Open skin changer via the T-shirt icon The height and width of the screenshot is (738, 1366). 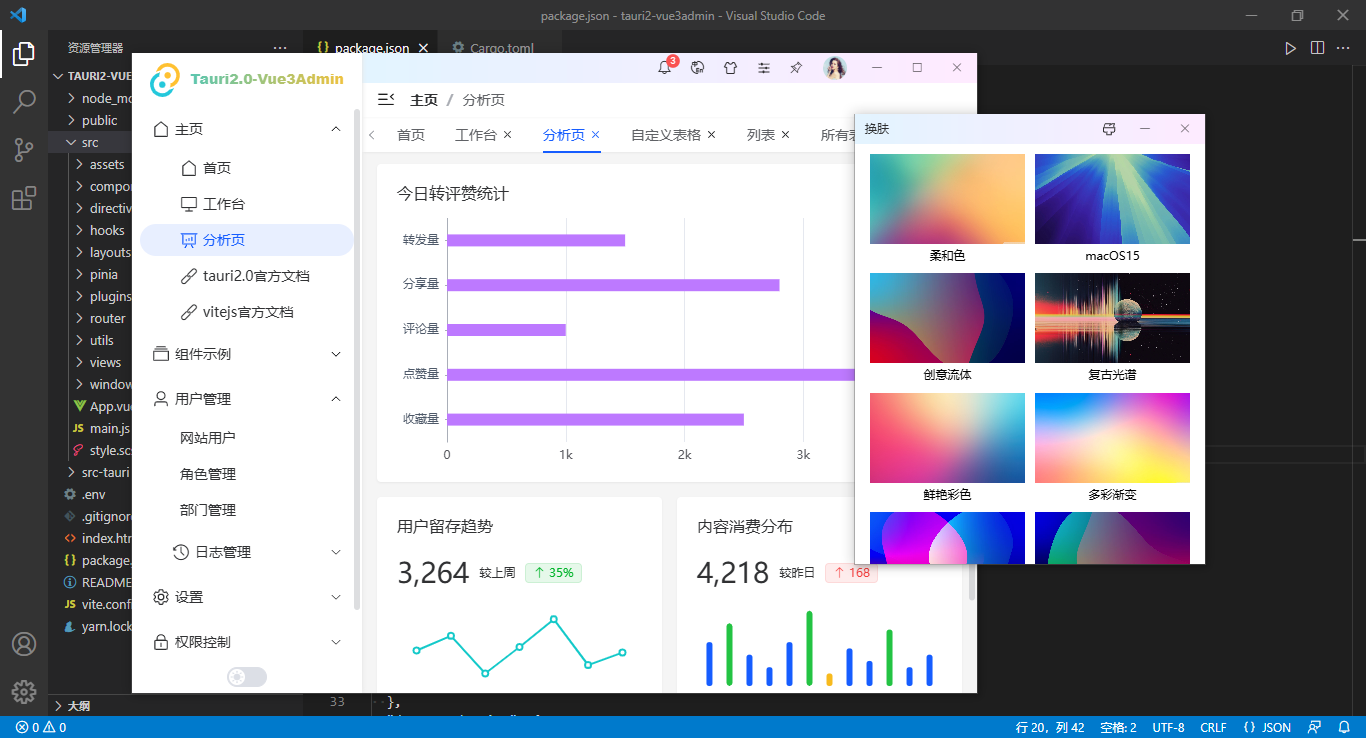point(730,68)
